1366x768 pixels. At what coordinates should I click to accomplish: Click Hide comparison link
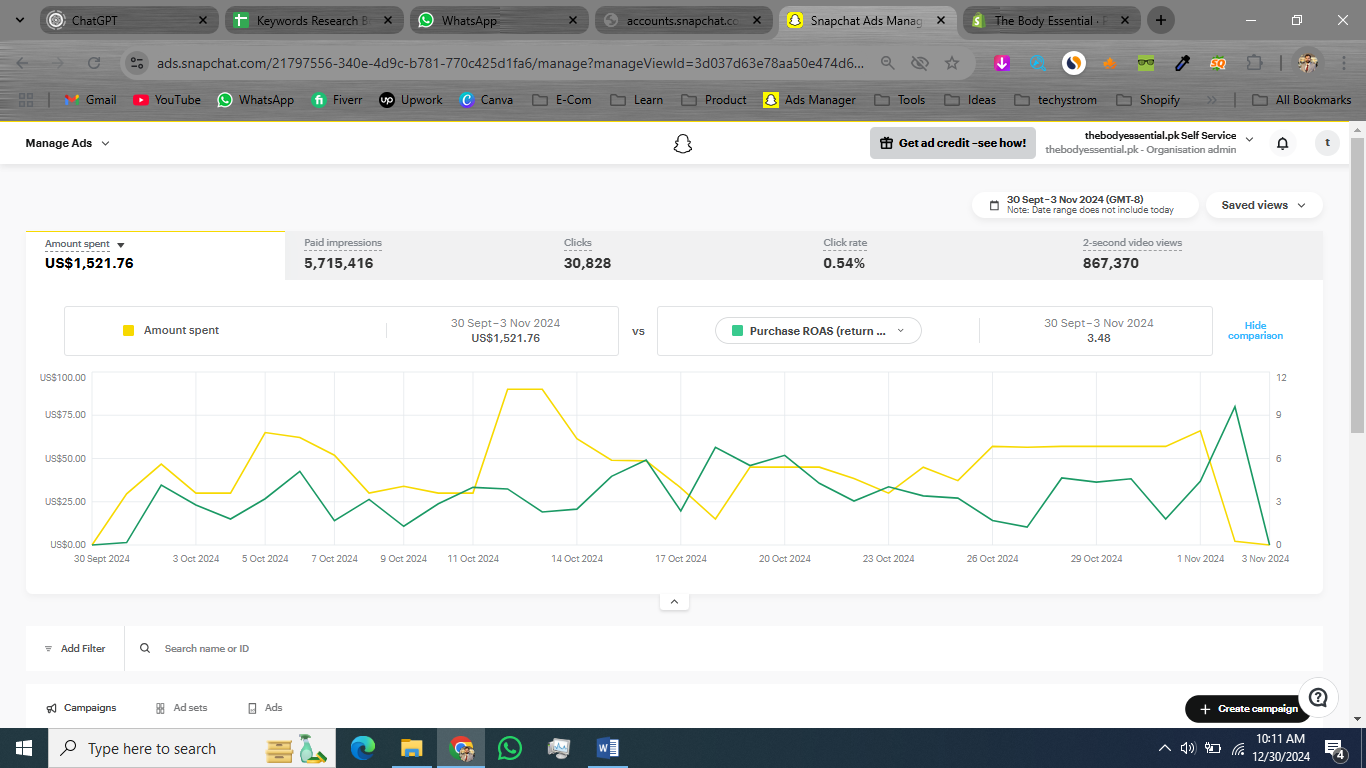coord(1255,331)
